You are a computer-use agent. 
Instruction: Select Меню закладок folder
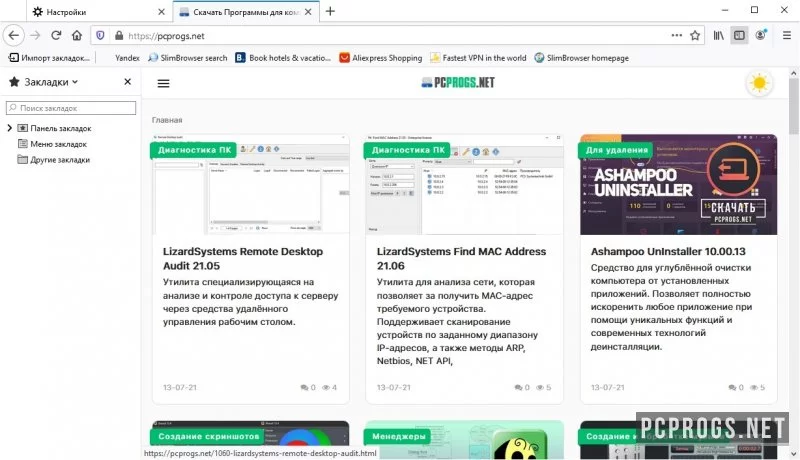click(x=52, y=144)
